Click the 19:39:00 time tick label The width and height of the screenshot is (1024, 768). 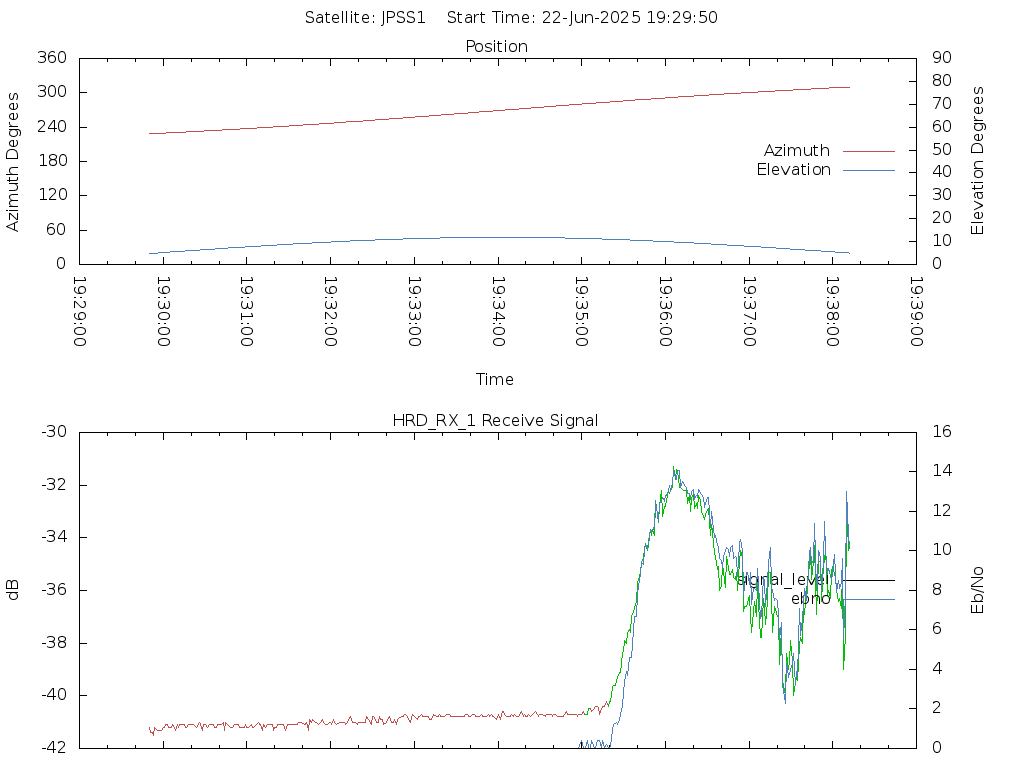[x=916, y=312]
